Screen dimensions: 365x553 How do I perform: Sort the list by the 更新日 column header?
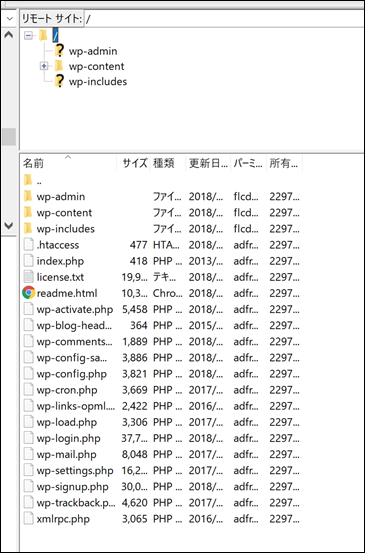[x=208, y=163]
